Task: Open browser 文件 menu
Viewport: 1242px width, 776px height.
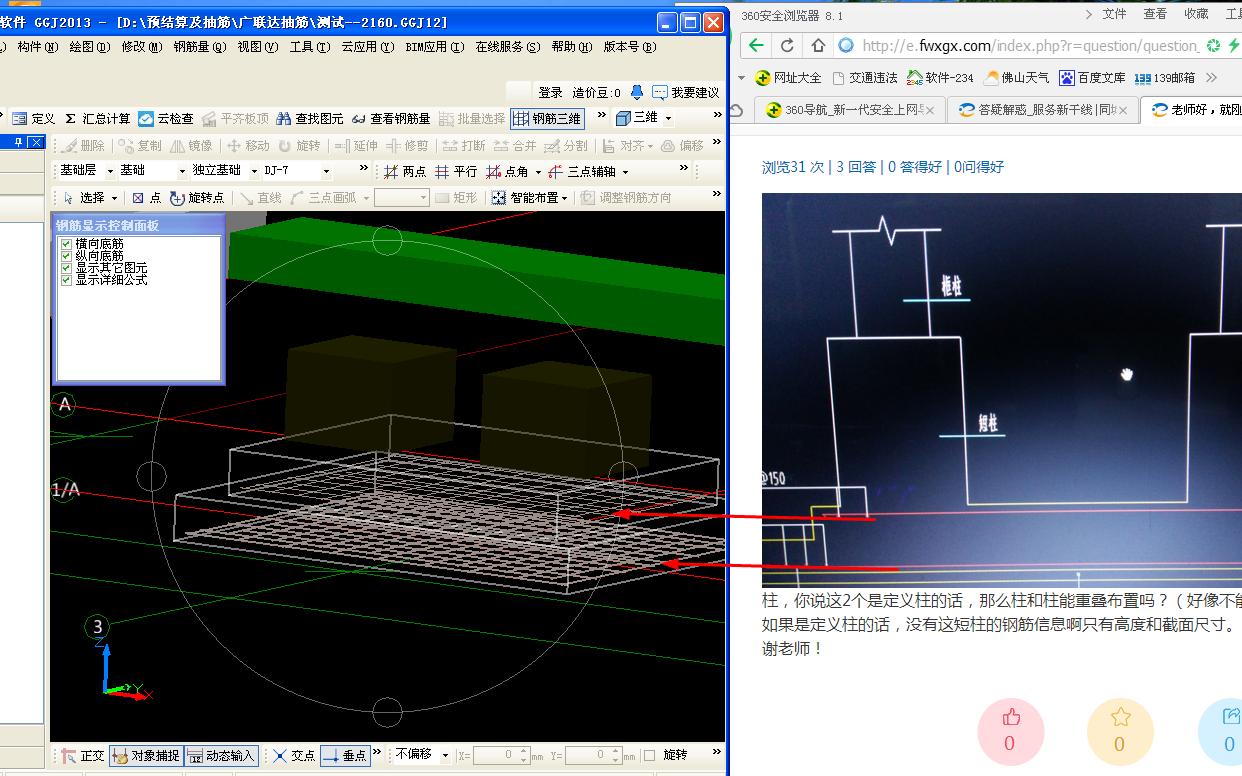Action: pyautogui.click(x=1114, y=14)
